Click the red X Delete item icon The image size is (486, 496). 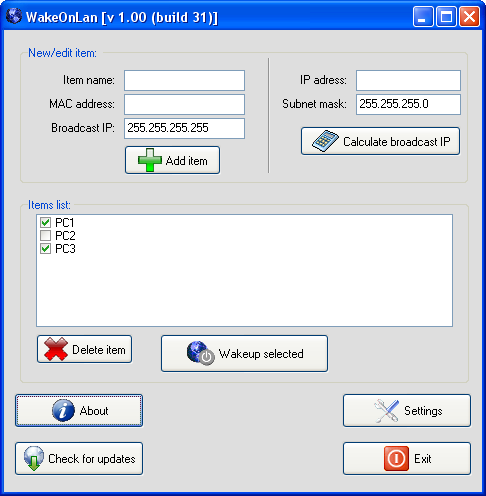56,349
